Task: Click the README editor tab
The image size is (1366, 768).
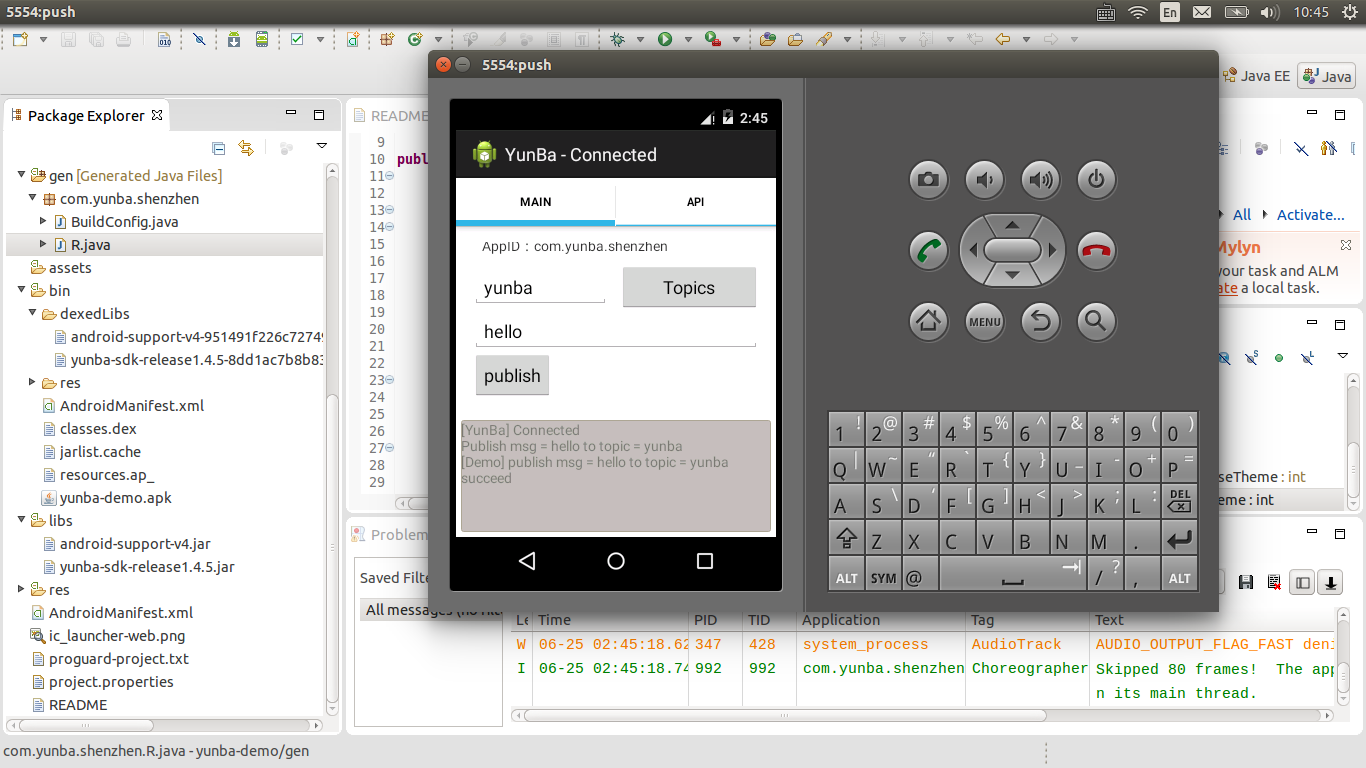Action: (390, 116)
